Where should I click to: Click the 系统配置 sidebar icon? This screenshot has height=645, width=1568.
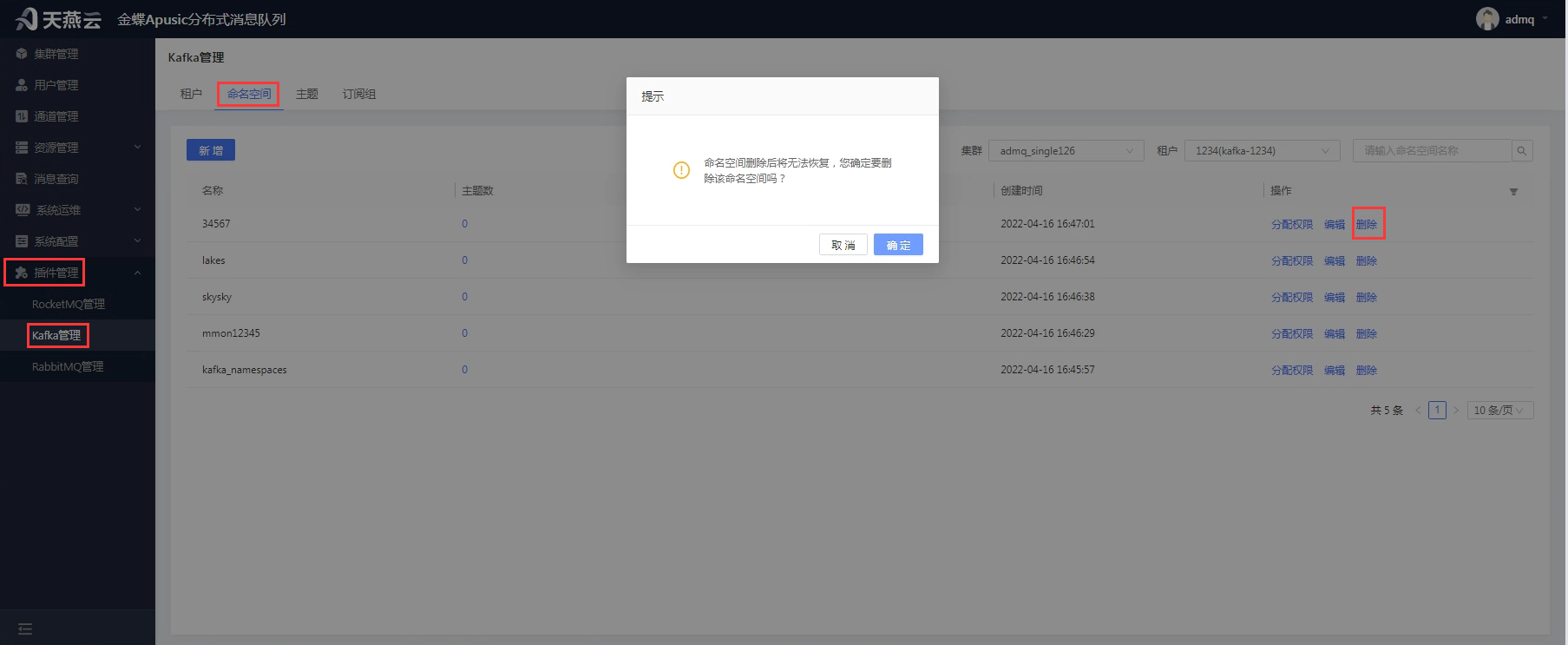point(22,241)
